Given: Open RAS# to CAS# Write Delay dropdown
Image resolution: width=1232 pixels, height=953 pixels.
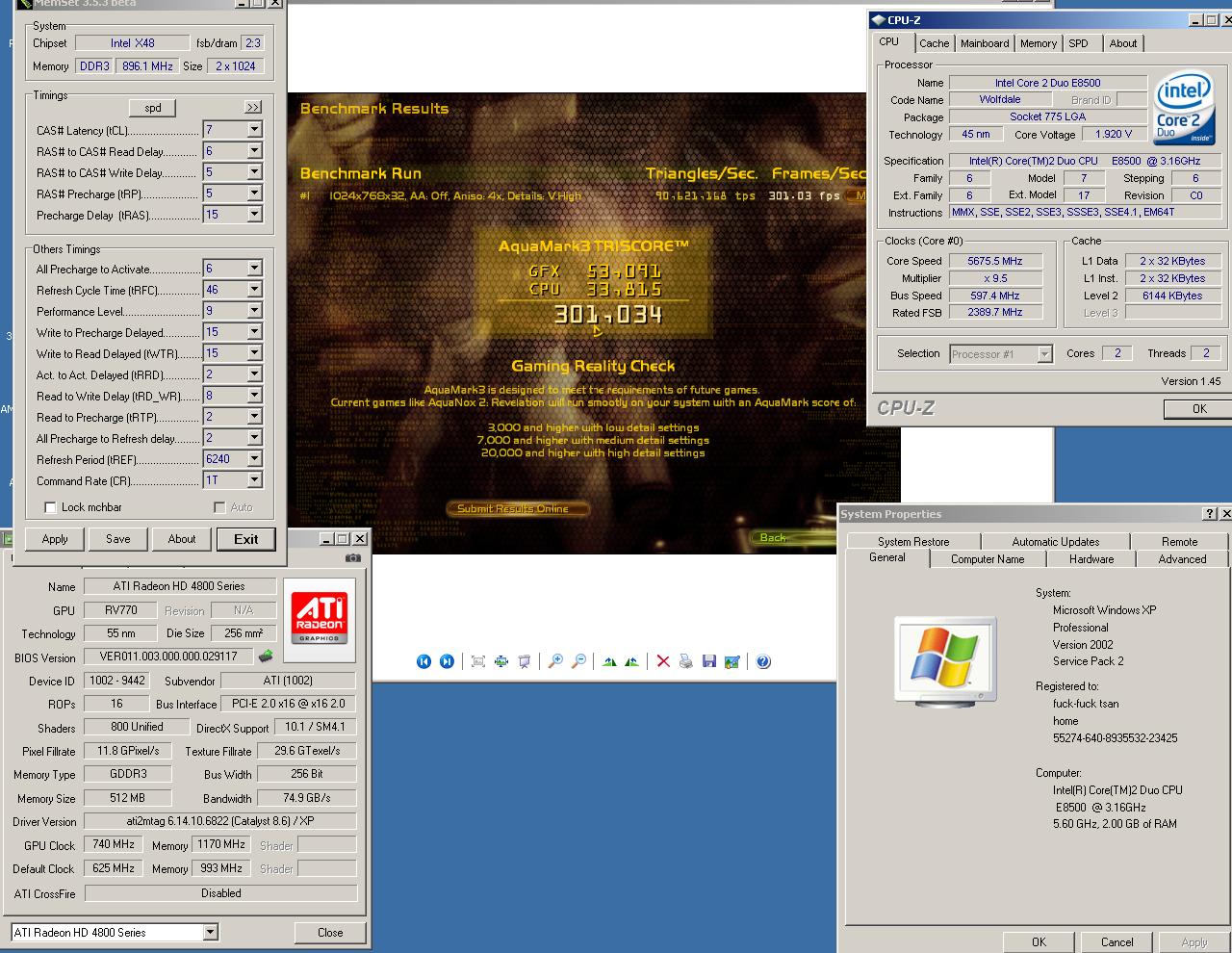Looking at the screenshot, I should [254, 172].
